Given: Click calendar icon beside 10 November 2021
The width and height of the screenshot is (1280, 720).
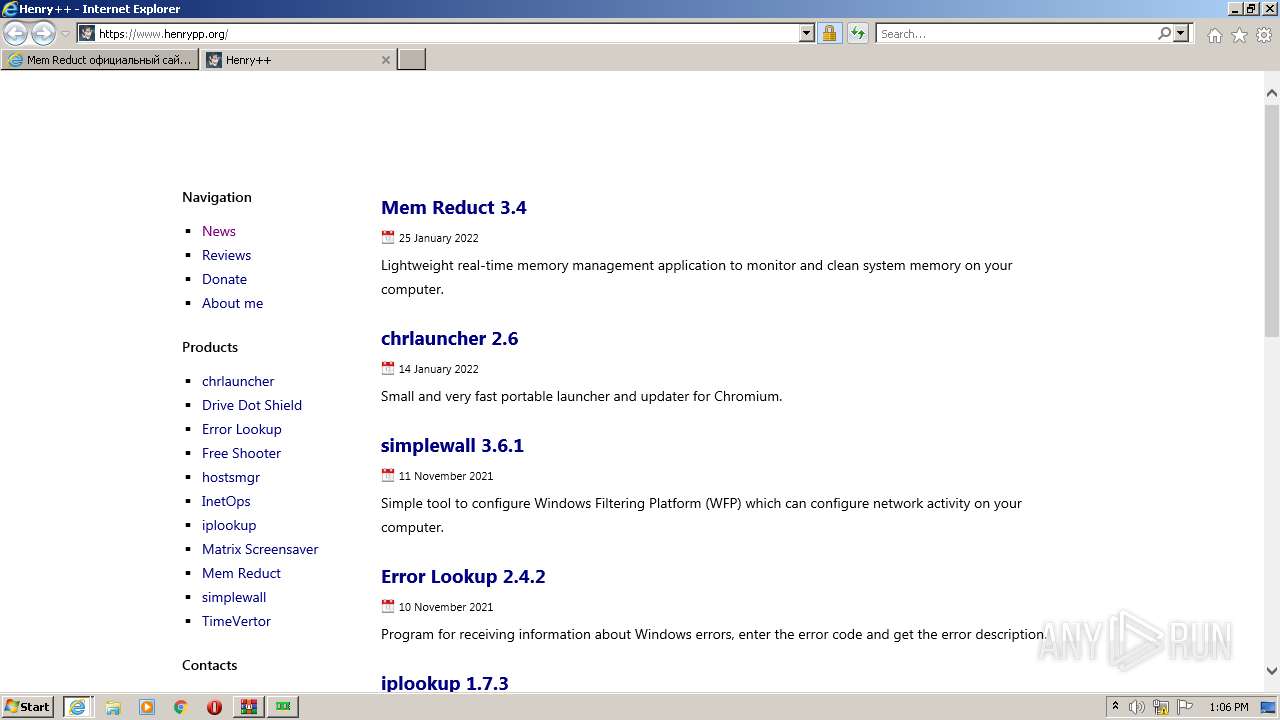Looking at the screenshot, I should pos(388,606).
